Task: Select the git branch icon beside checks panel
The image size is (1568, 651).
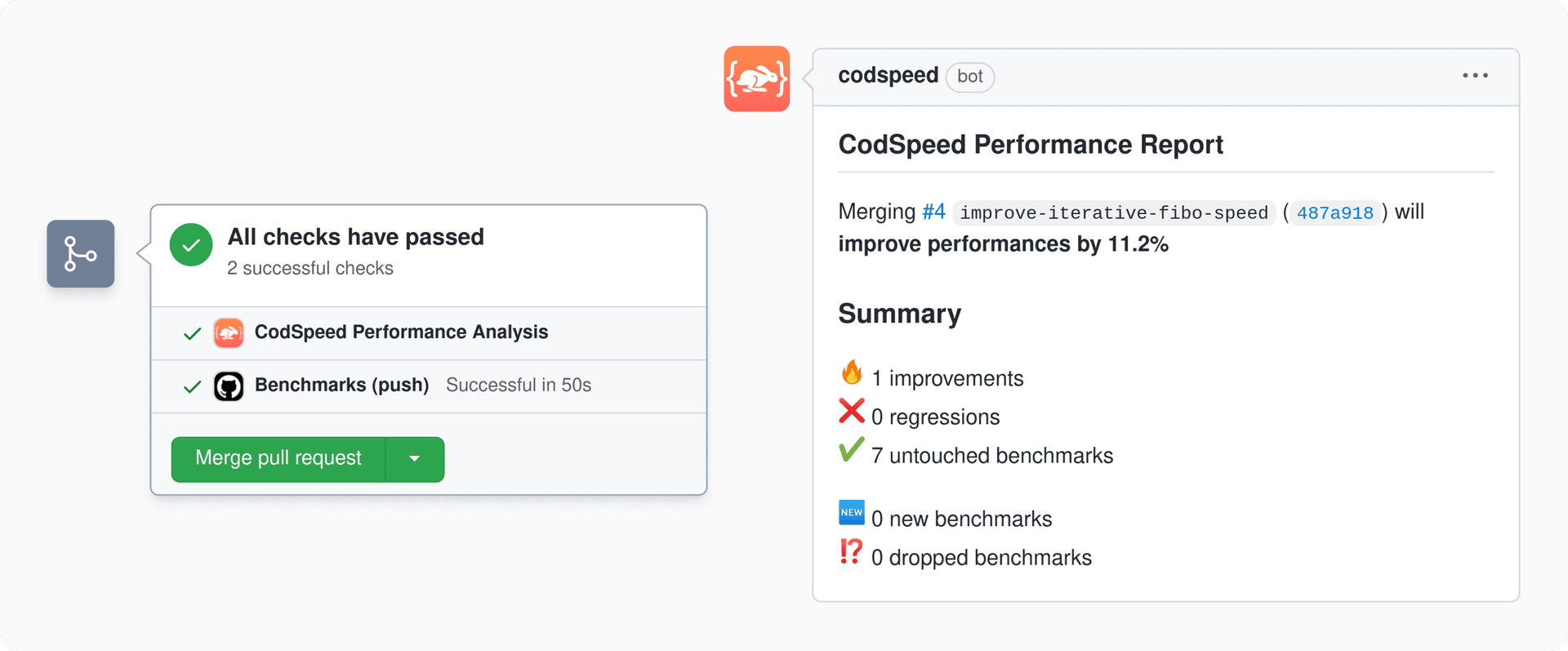Action: pyautogui.click(x=80, y=253)
